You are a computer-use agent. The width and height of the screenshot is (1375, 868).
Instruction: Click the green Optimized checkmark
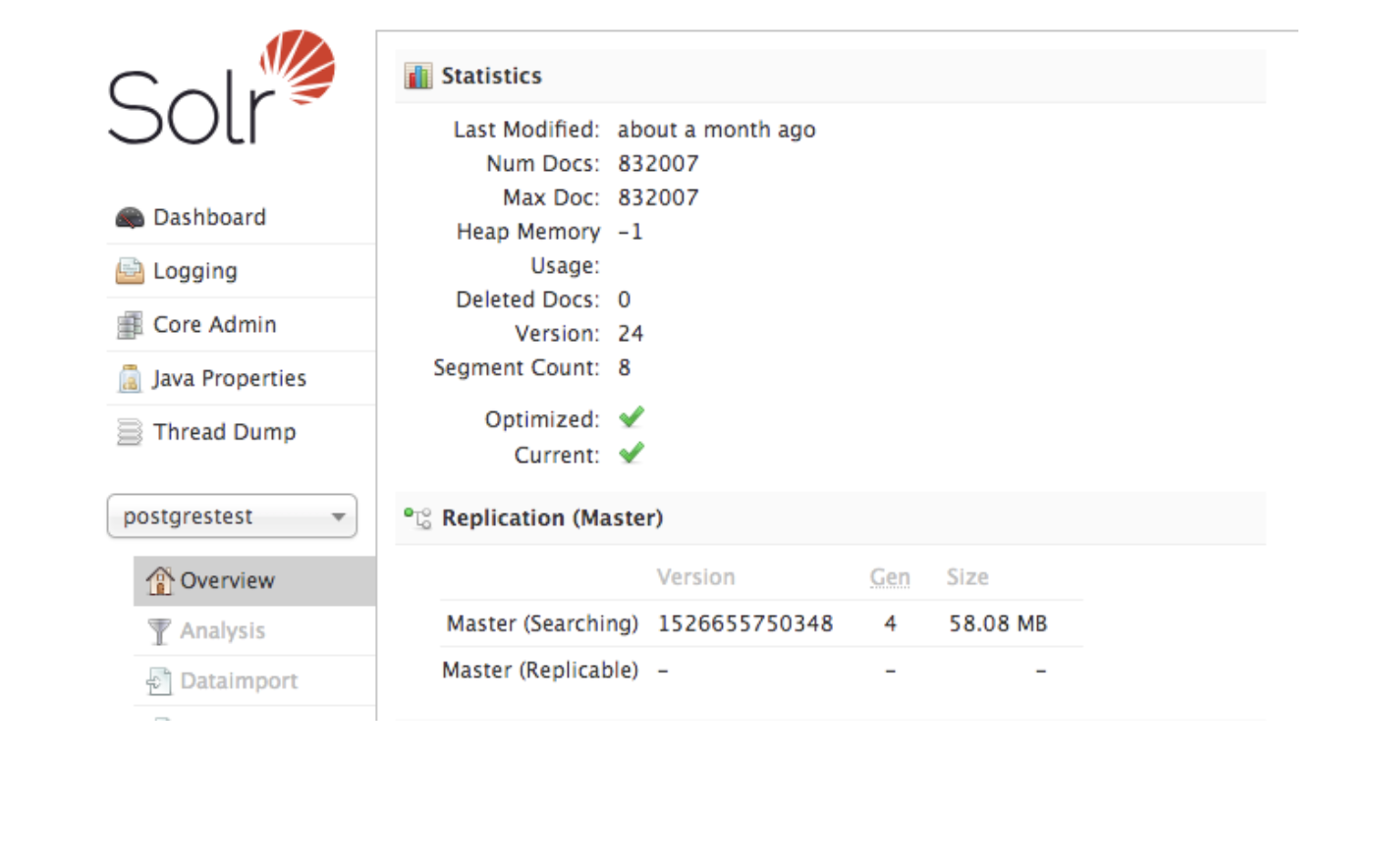(631, 417)
